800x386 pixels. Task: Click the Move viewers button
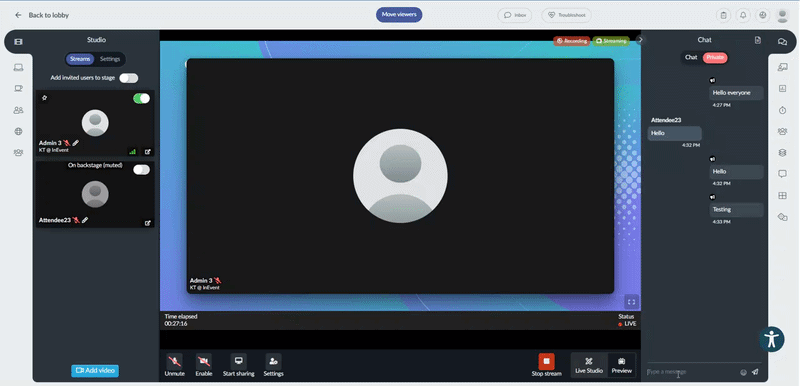[399, 15]
